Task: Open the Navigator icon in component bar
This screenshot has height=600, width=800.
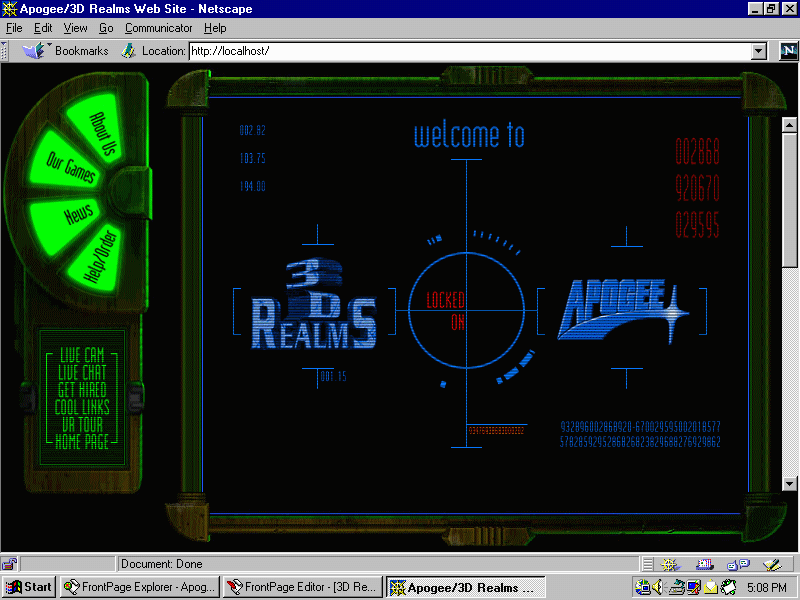Action: pos(670,564)
